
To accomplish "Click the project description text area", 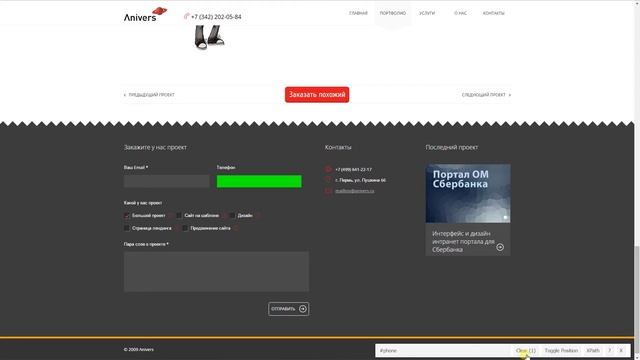I will (x=216, y=272).
